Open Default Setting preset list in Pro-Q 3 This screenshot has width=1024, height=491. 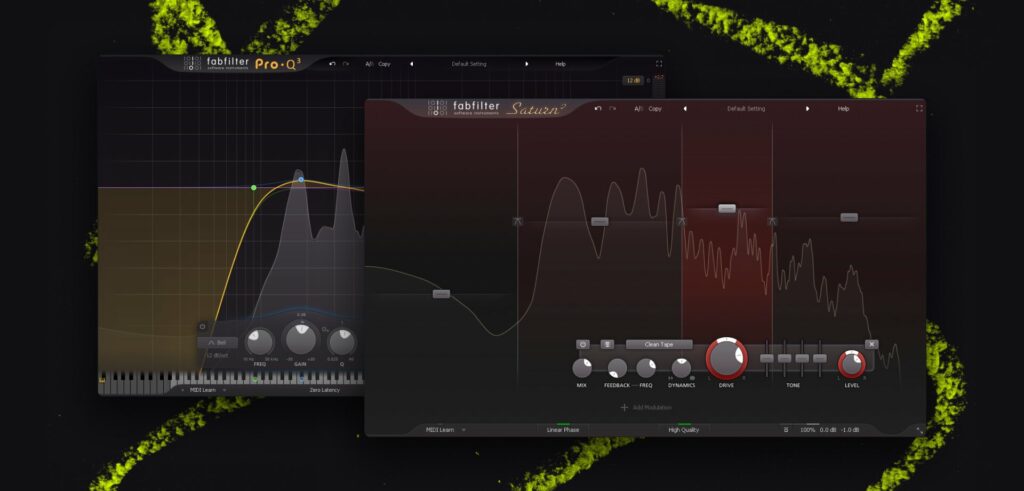pyautogui.click(x=469, y=64)
